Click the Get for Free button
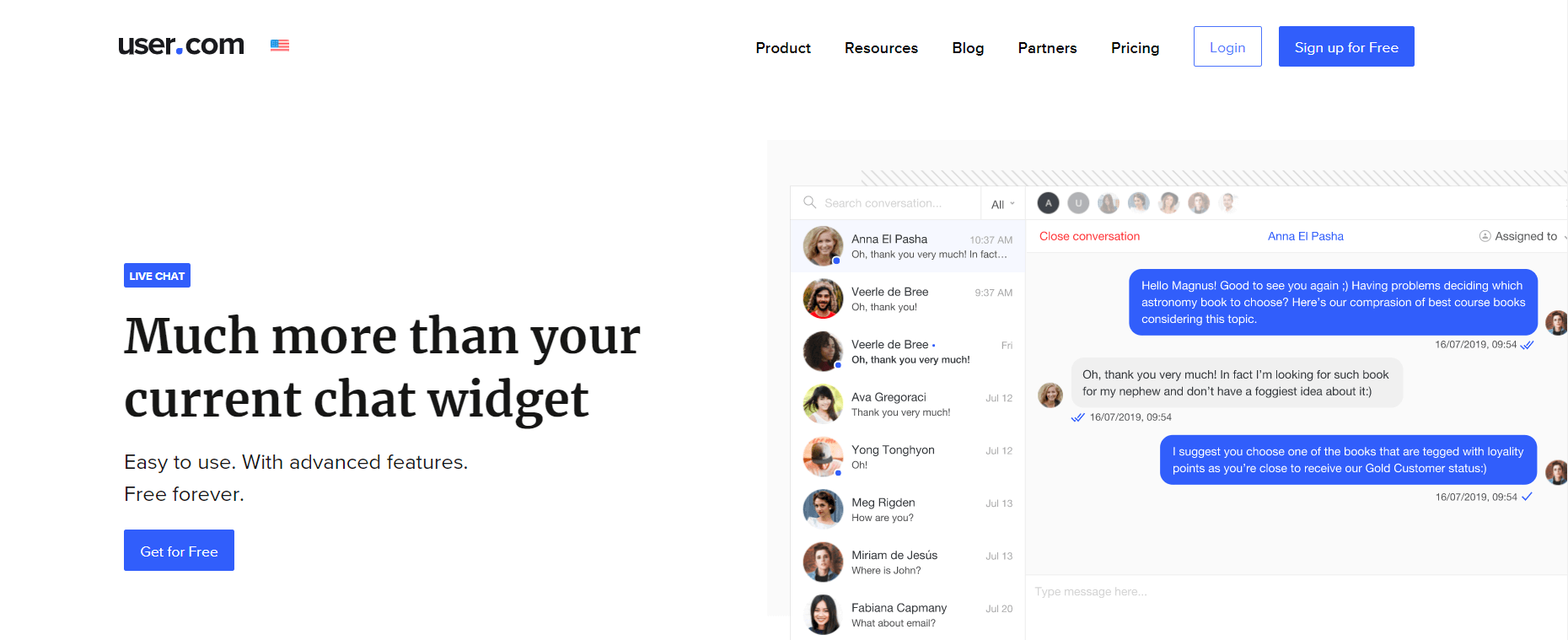 [x=179, y=551]
